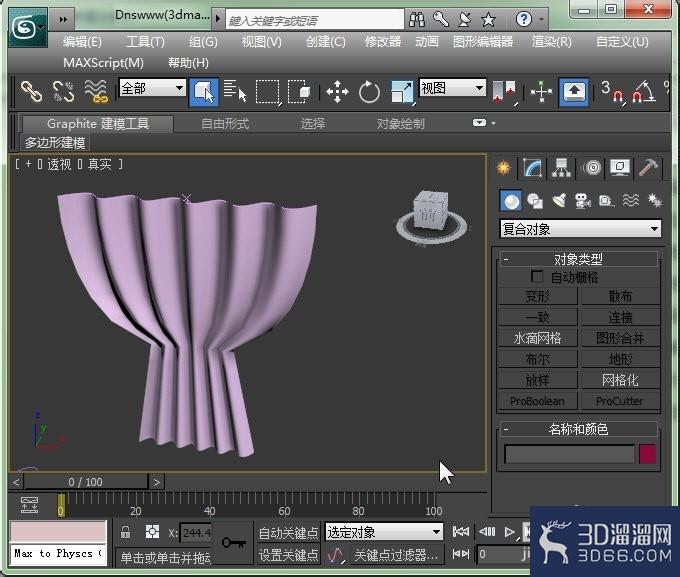The image size is (680, 577).
Task: Click the object name input field
Action: pyautogui.click(x=569, y=454)
